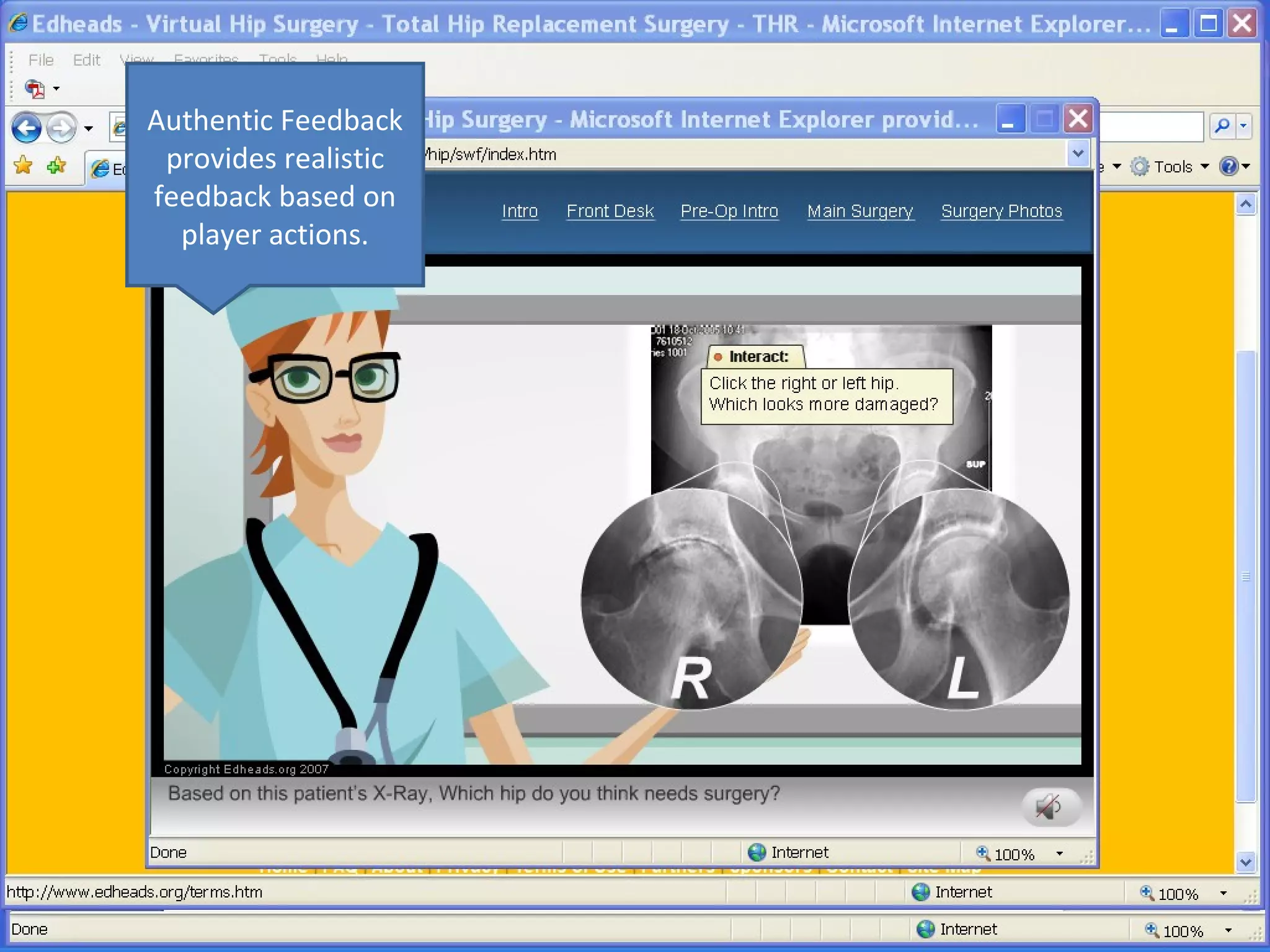Image resolution: width=1270 pixels, height=952 pixels.
Task: Click the PDF converter toolbar icon
Action: tap(35, 89)
